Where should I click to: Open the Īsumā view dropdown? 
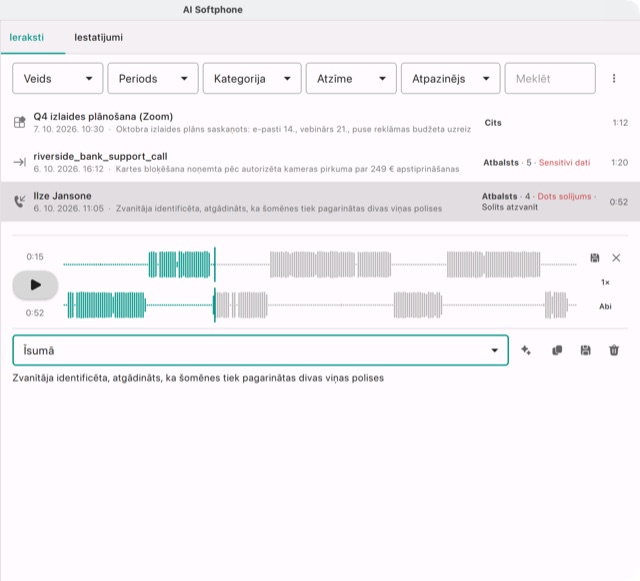click(260, 350)
